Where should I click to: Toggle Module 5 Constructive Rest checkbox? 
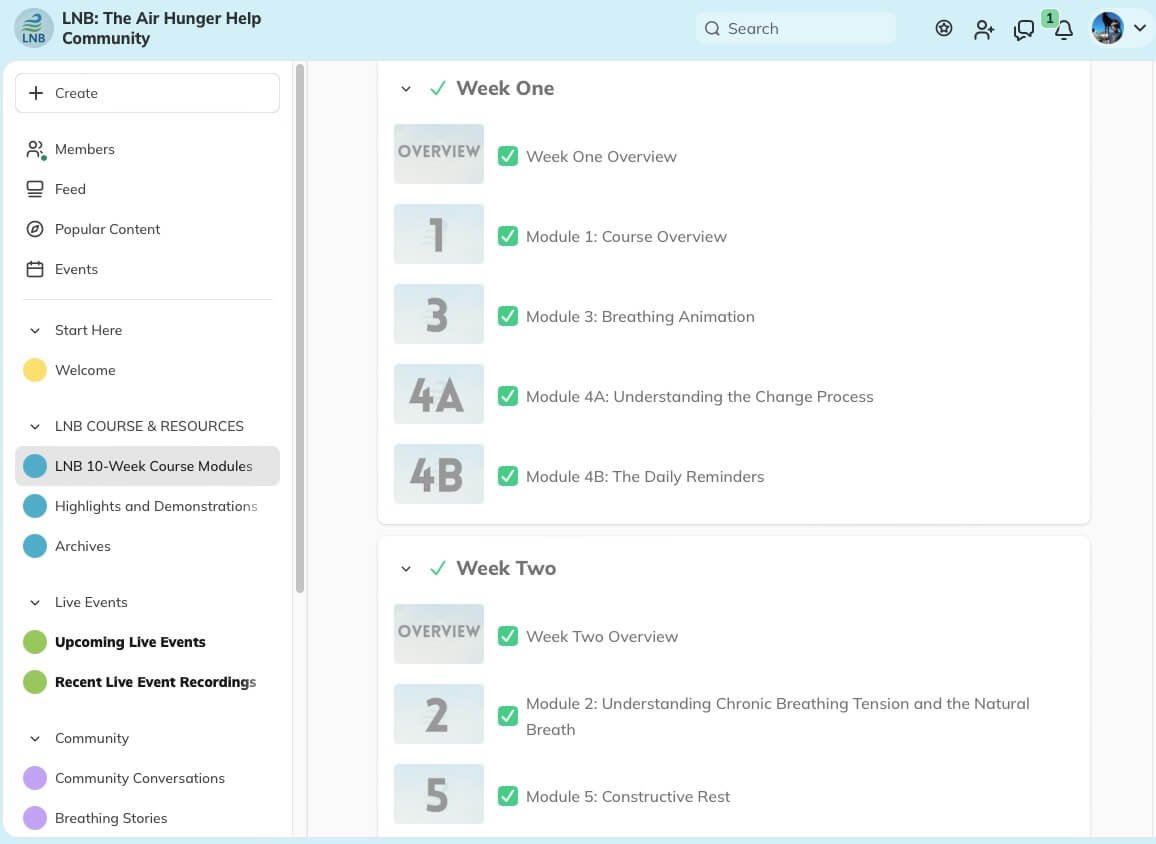click(507, 796)
